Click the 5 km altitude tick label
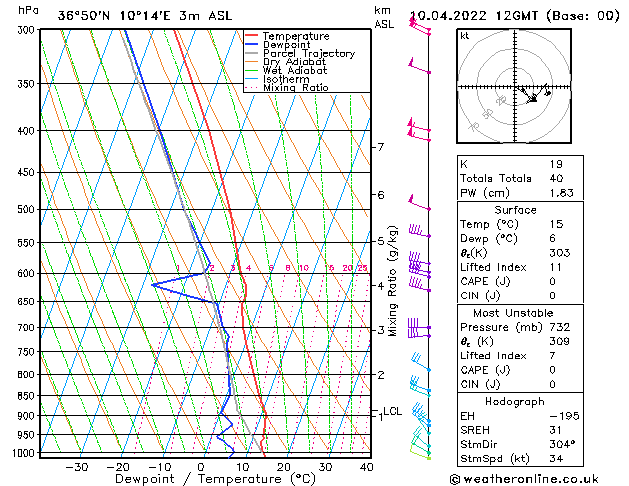The height and width of the screenshot is (486, 629). [x=381, y=241]
